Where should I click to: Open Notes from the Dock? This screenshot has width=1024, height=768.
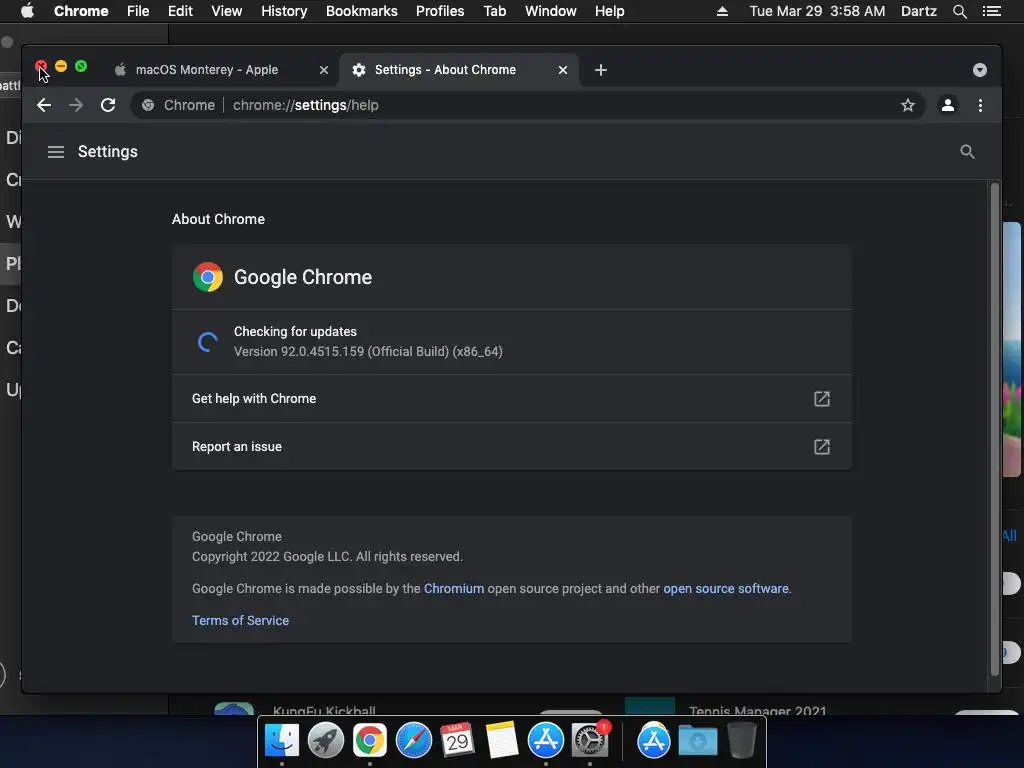coord(501,741)
